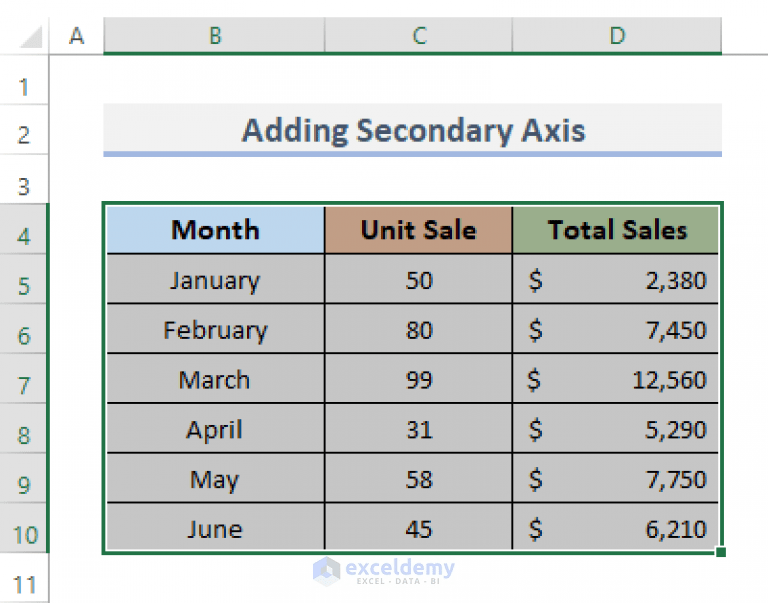Select row 10 header
The height and width of the screenshot is (603, 768).
click(x=24, y=534)
